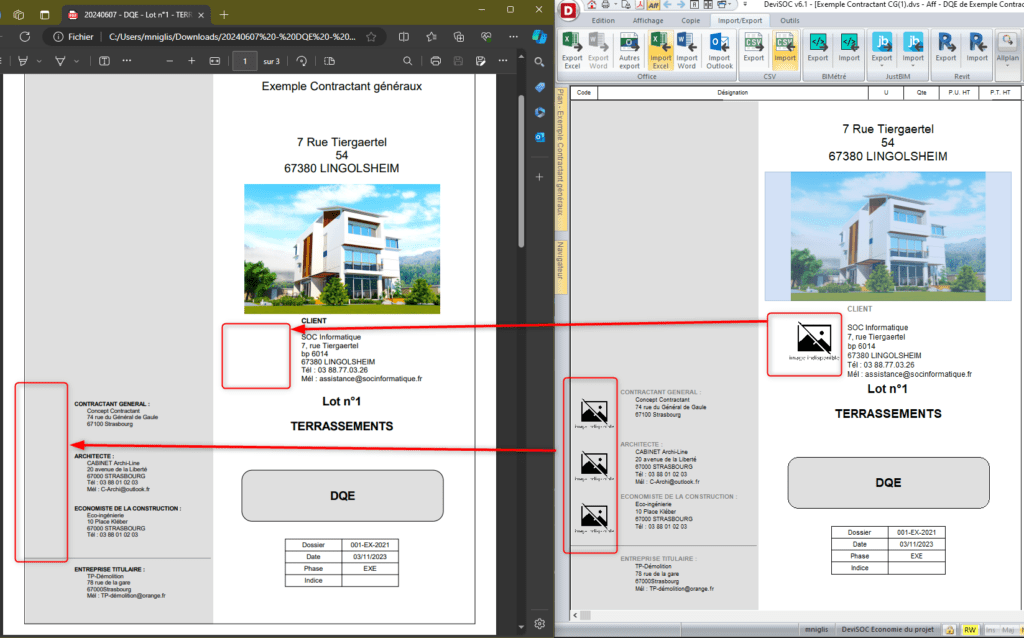The height and width of the screenshot is (638, 1024).
Task: Click the lock icon in DeviSOC status bar
Action: click(950, 630)
